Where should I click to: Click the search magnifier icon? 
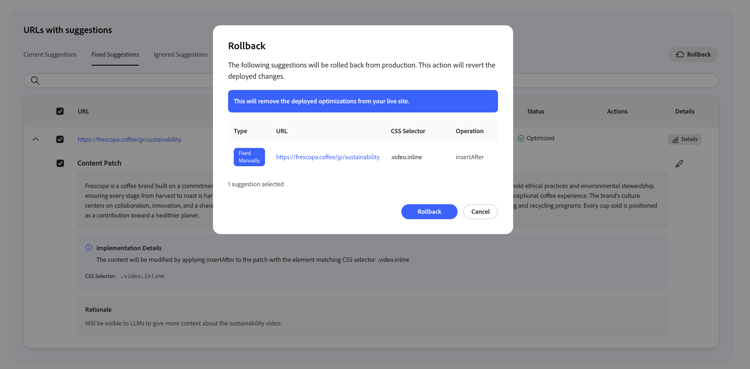35,80
